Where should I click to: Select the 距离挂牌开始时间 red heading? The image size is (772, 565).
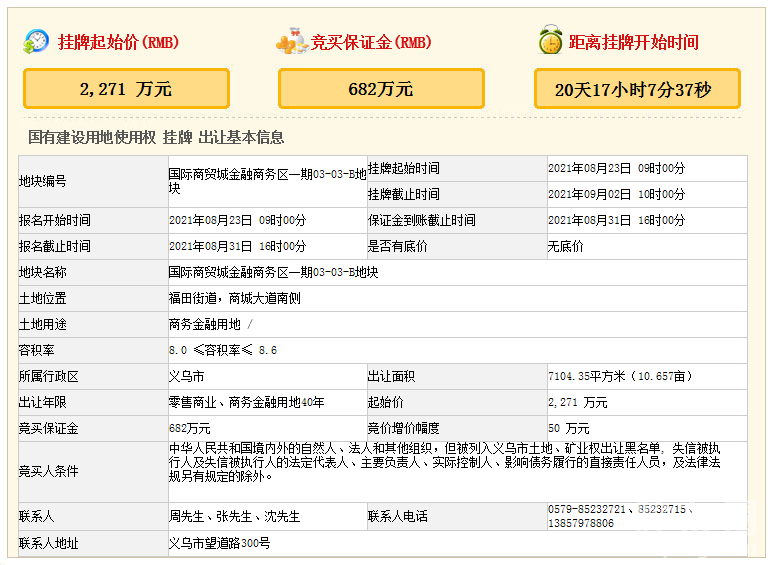tap(633, 43)
